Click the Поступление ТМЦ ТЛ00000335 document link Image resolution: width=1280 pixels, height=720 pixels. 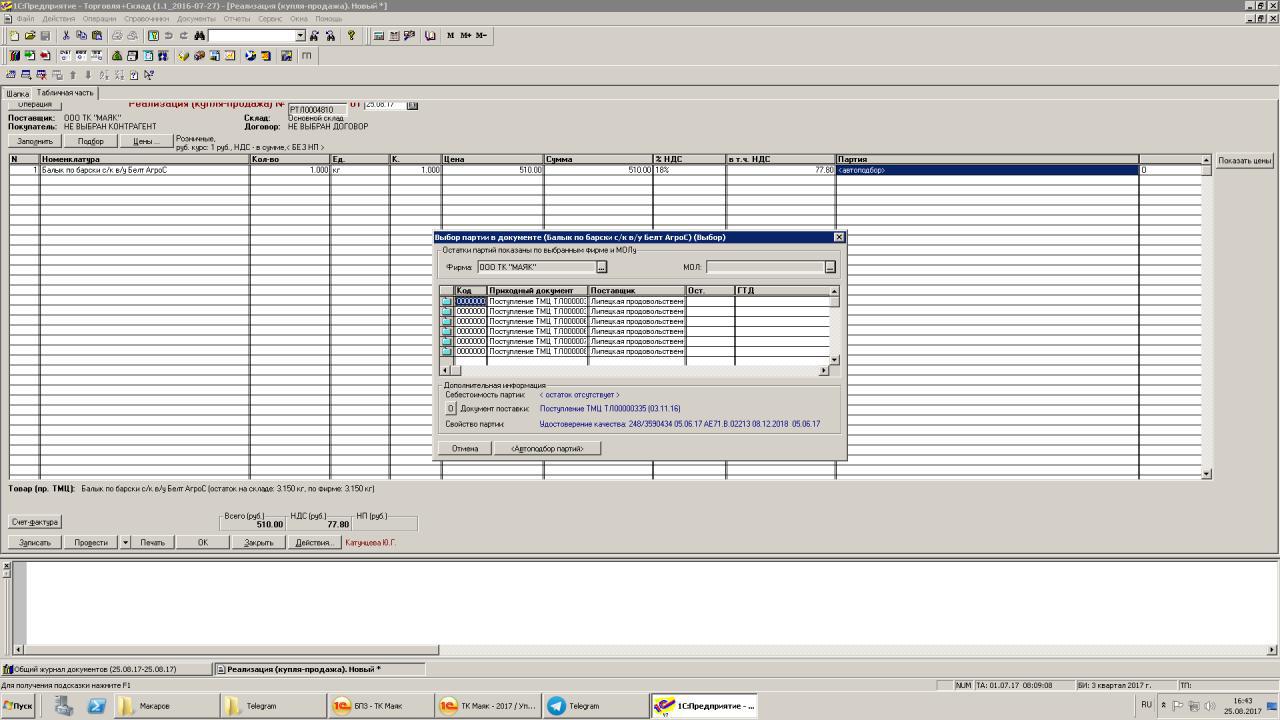(x=610, y=408)
